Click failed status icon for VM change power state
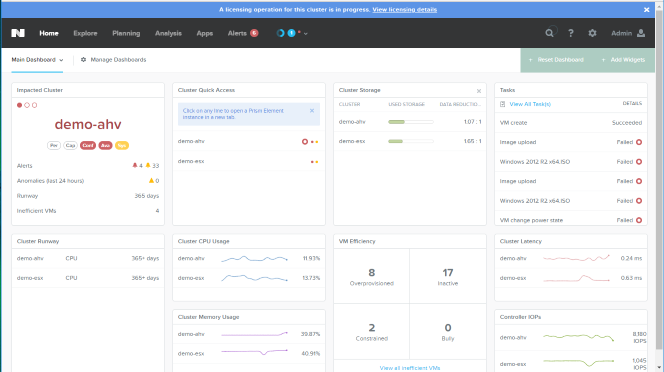The width and height of the screenshot is (664, 372). pos(639,220)
